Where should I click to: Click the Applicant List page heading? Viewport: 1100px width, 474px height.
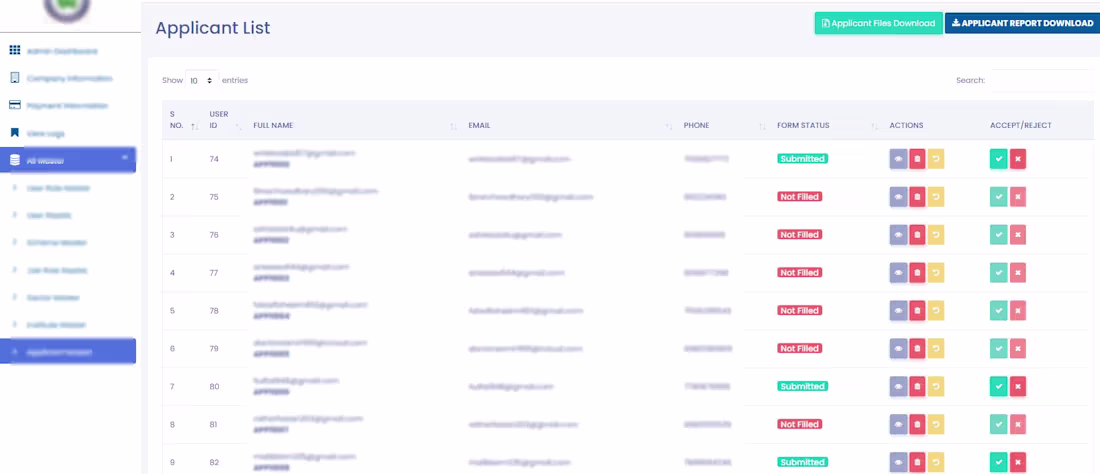pyautogui.click(x=213, y=28)
